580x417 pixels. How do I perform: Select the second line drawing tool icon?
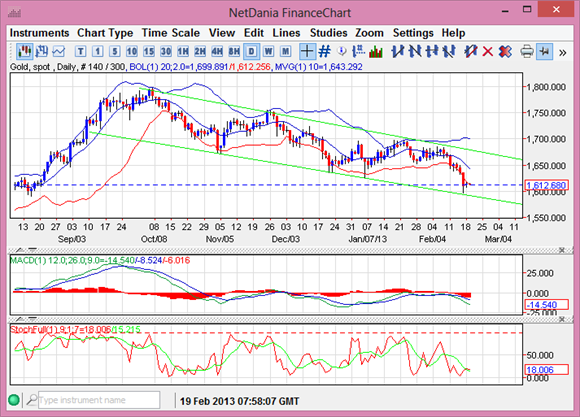[x=415, y=51]
